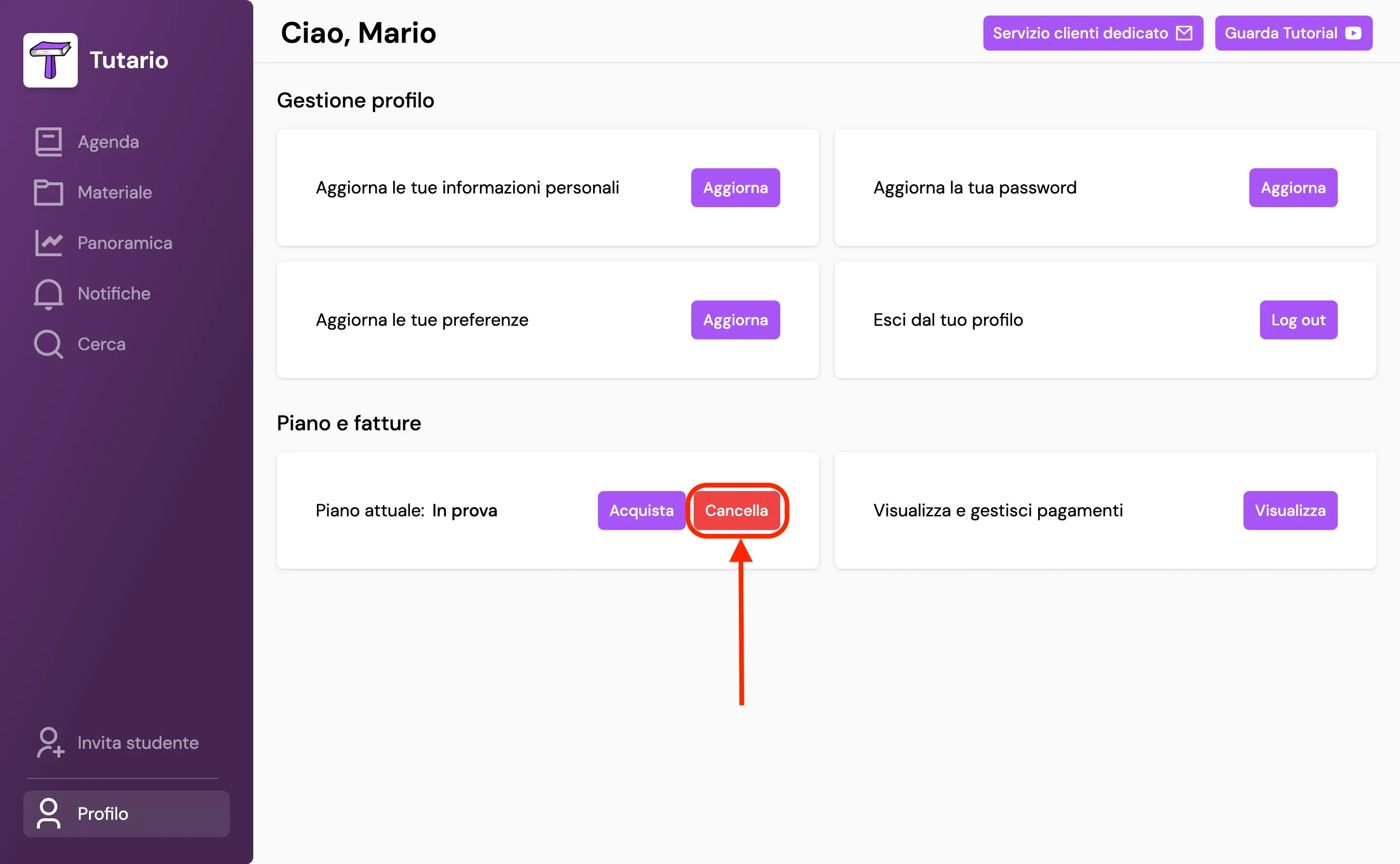Click the Tutario logo
The image size is (1400, 864).
point(50,59)
